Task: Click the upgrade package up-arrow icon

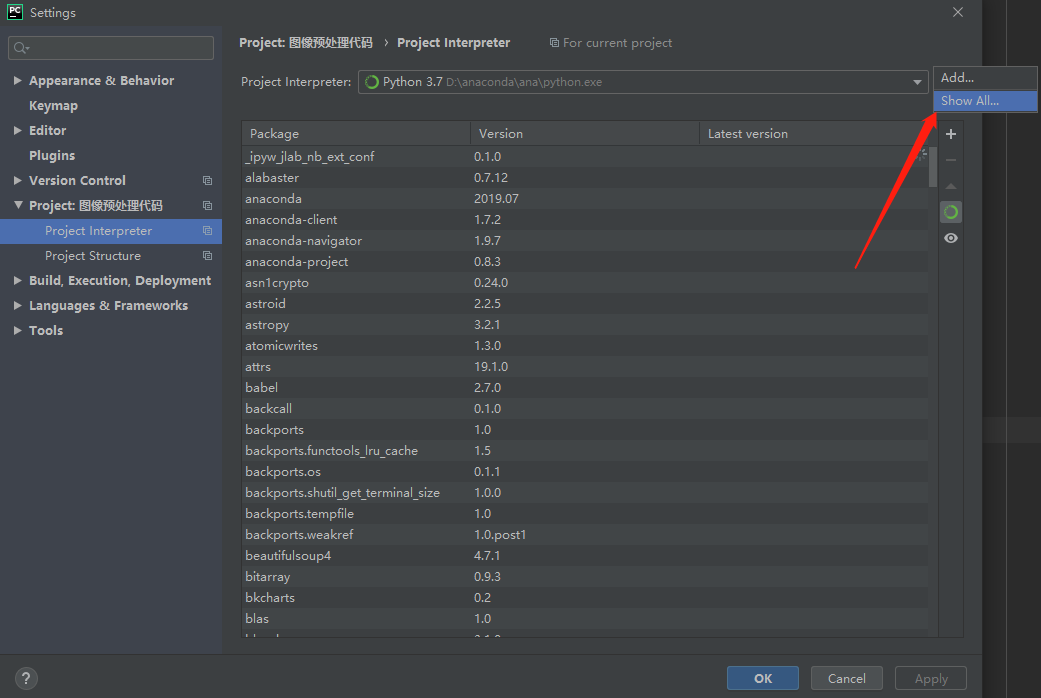Action: coord(951,187)
